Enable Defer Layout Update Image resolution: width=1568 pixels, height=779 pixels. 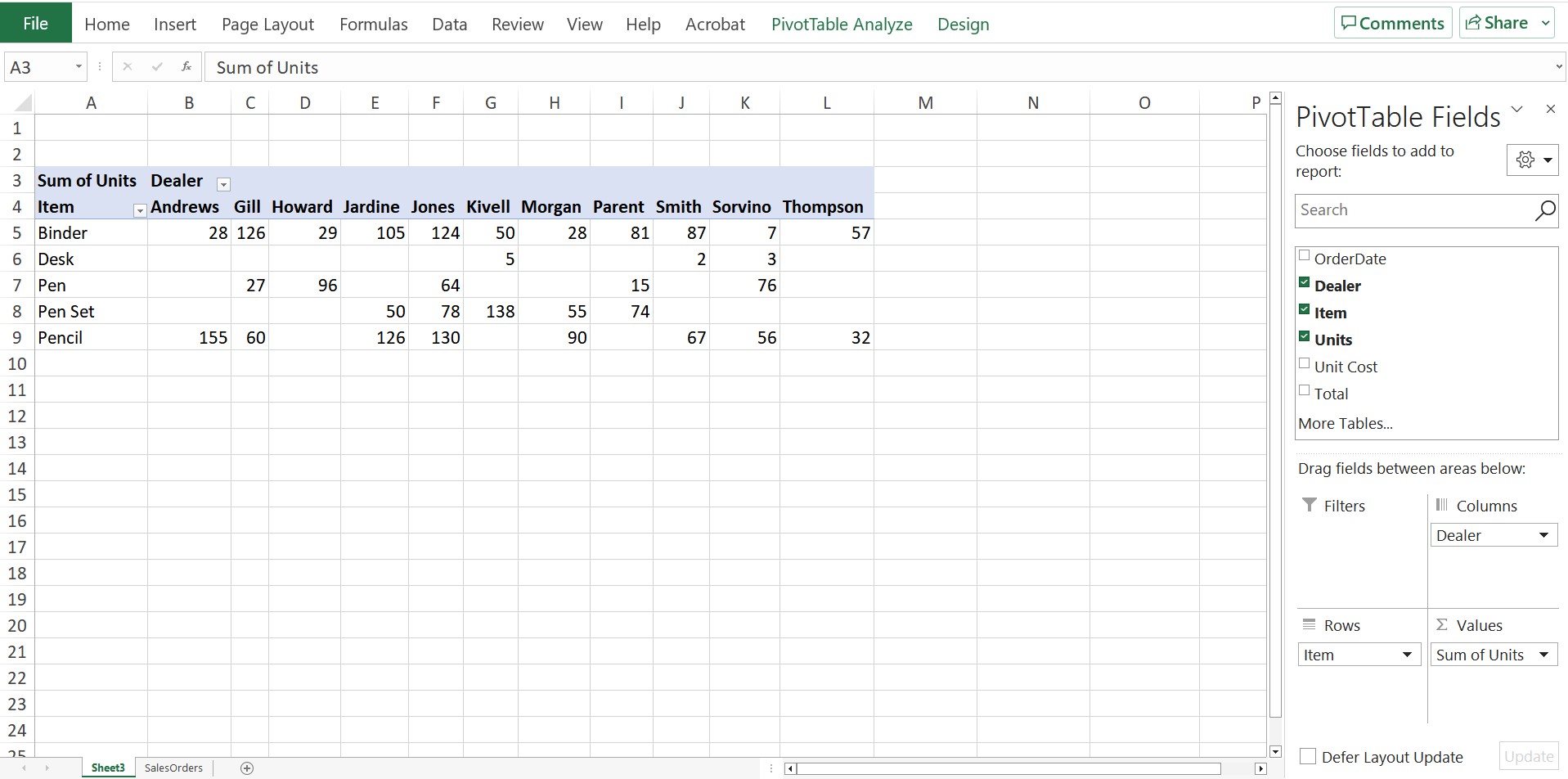[1309, 756]
